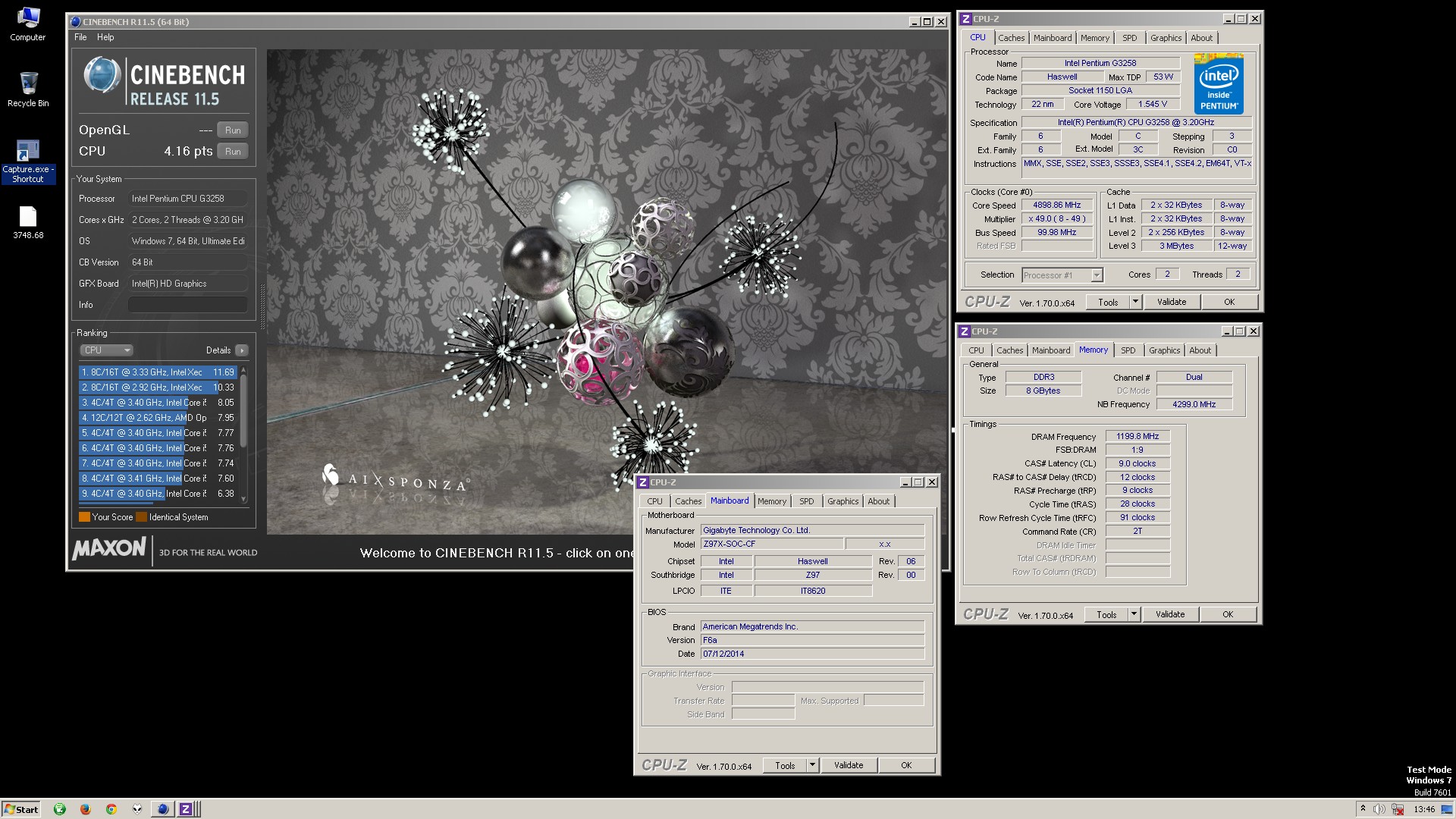Open the File menu in Cinebench
The height and width of the screenshot is (819, 1456).
[x=80, y=37]
